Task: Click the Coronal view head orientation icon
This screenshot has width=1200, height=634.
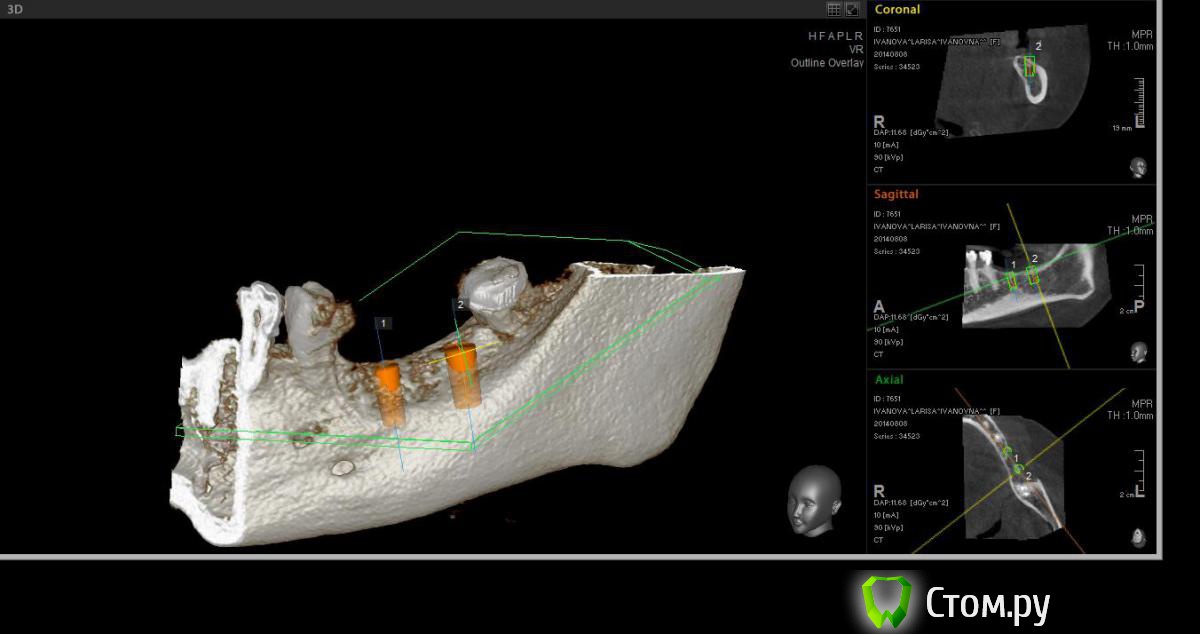Action: pos(1138,167)
